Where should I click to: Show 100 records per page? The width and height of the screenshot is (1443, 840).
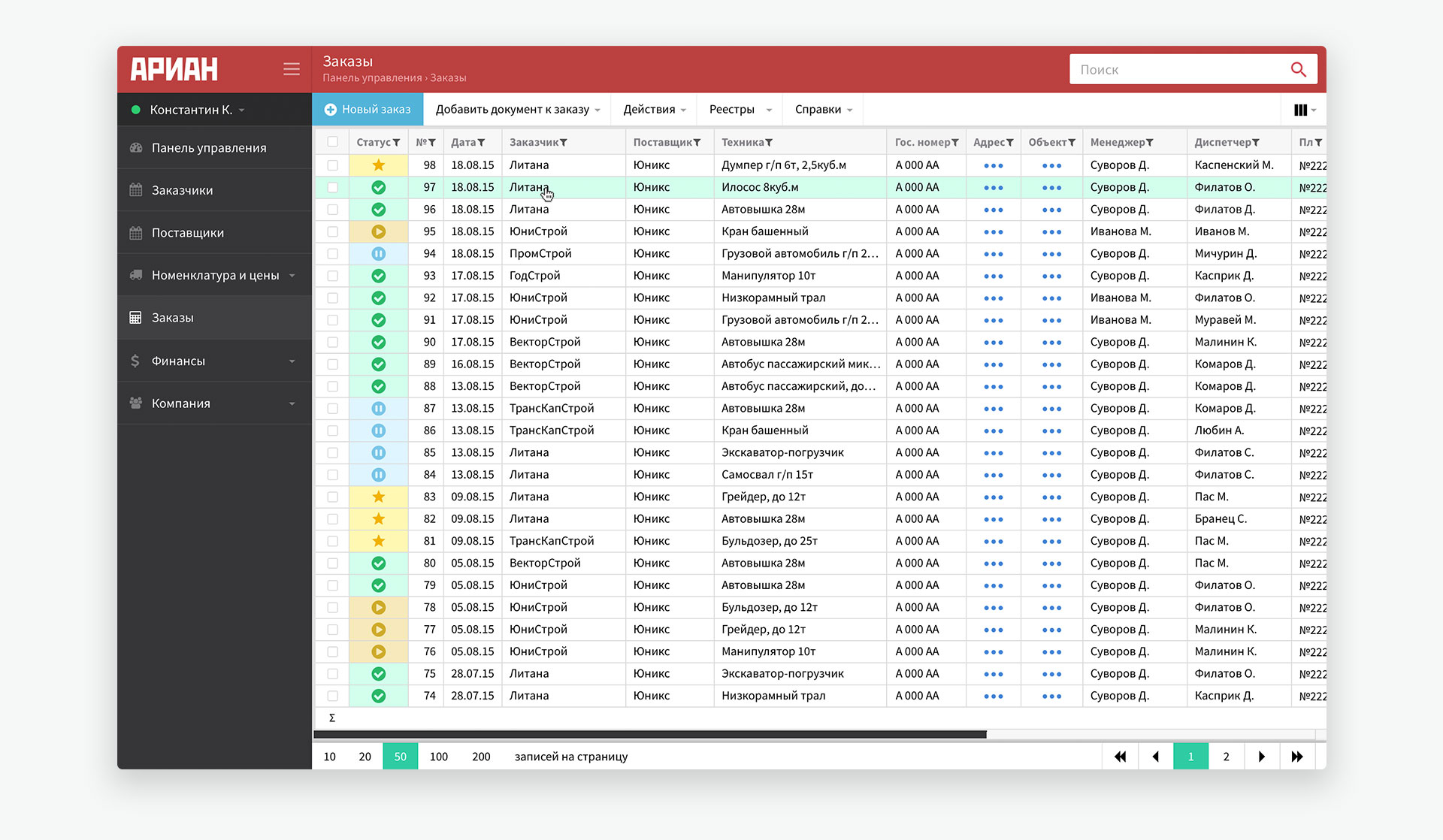[x=439, y=757]
